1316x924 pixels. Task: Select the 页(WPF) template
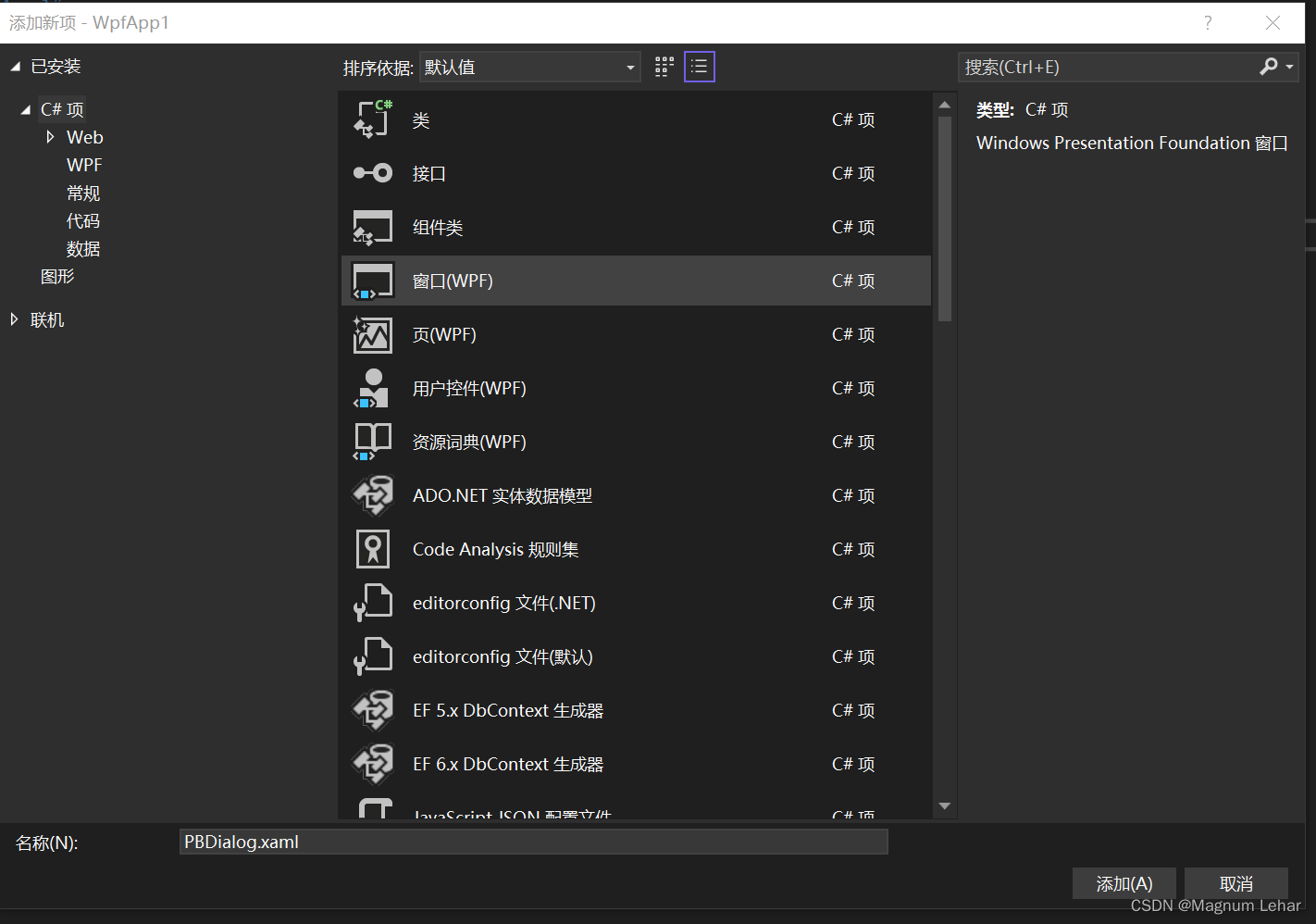coord(444,334)
